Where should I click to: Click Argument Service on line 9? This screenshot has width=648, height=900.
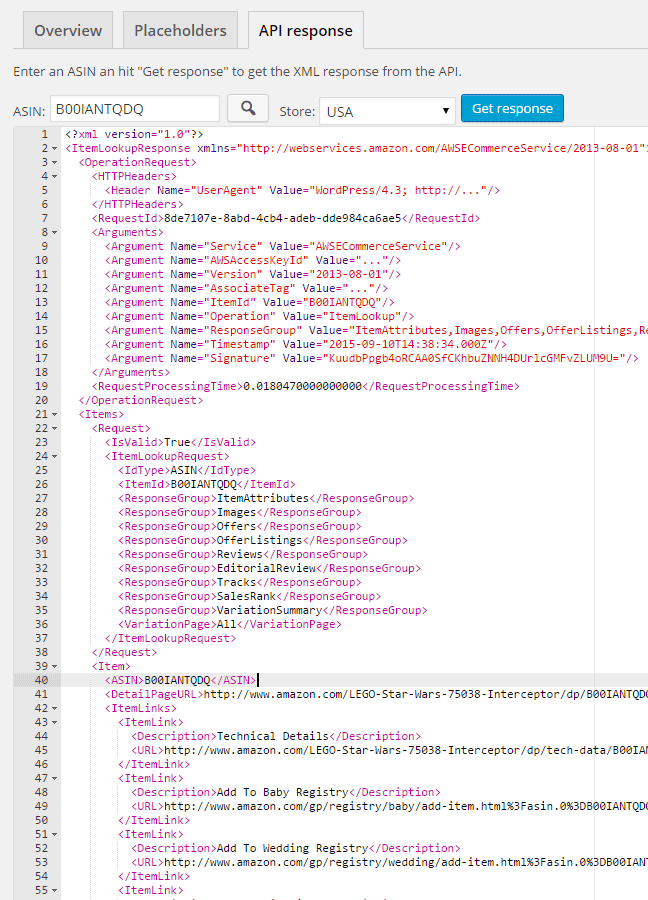tap(282, 246)
